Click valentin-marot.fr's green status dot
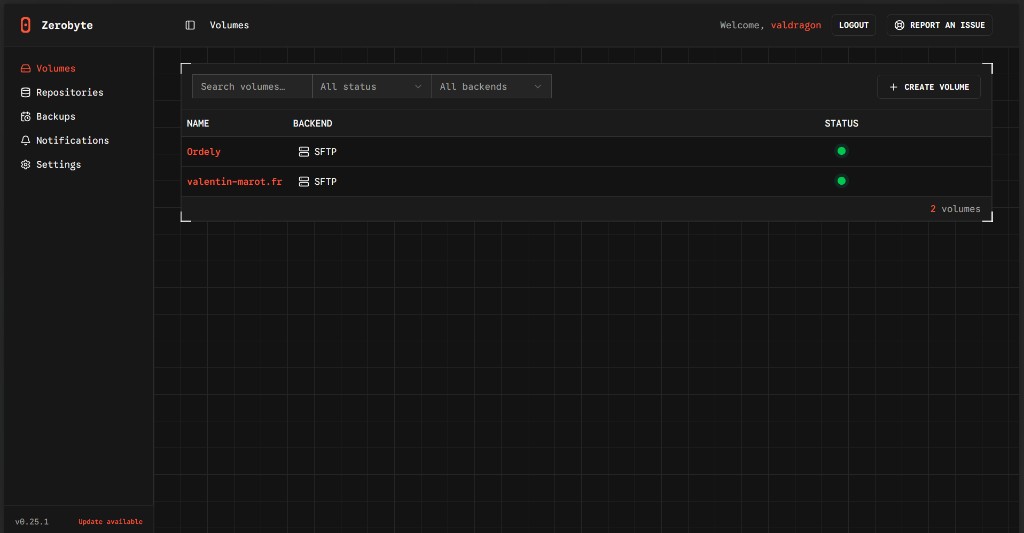Screen dimensions: 1024x533 (841, 181)
